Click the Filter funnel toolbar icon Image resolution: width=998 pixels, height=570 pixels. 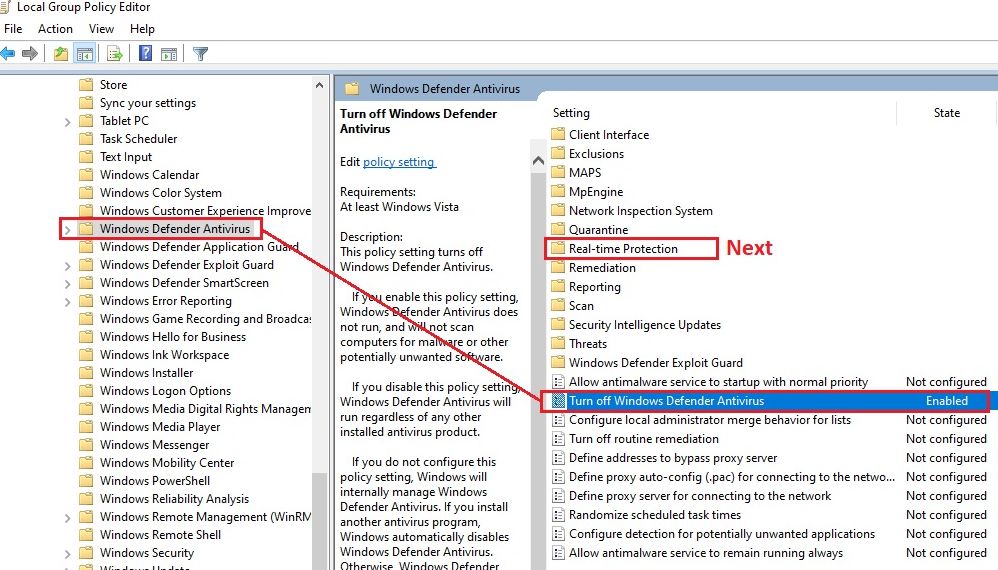pyautogui.click(x=200, y=54)
